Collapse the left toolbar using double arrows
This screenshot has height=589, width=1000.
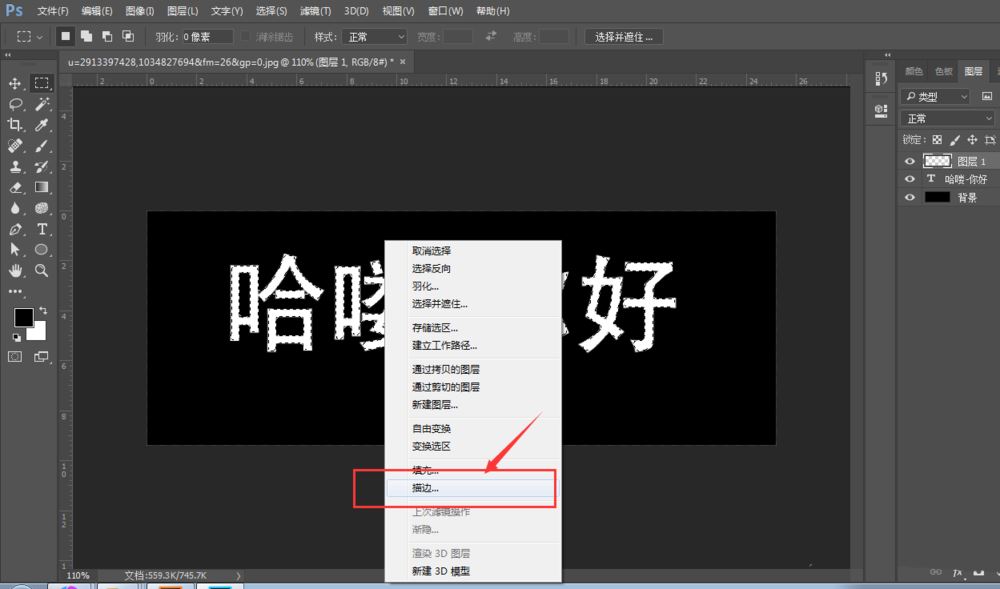[x=8, y=55]
